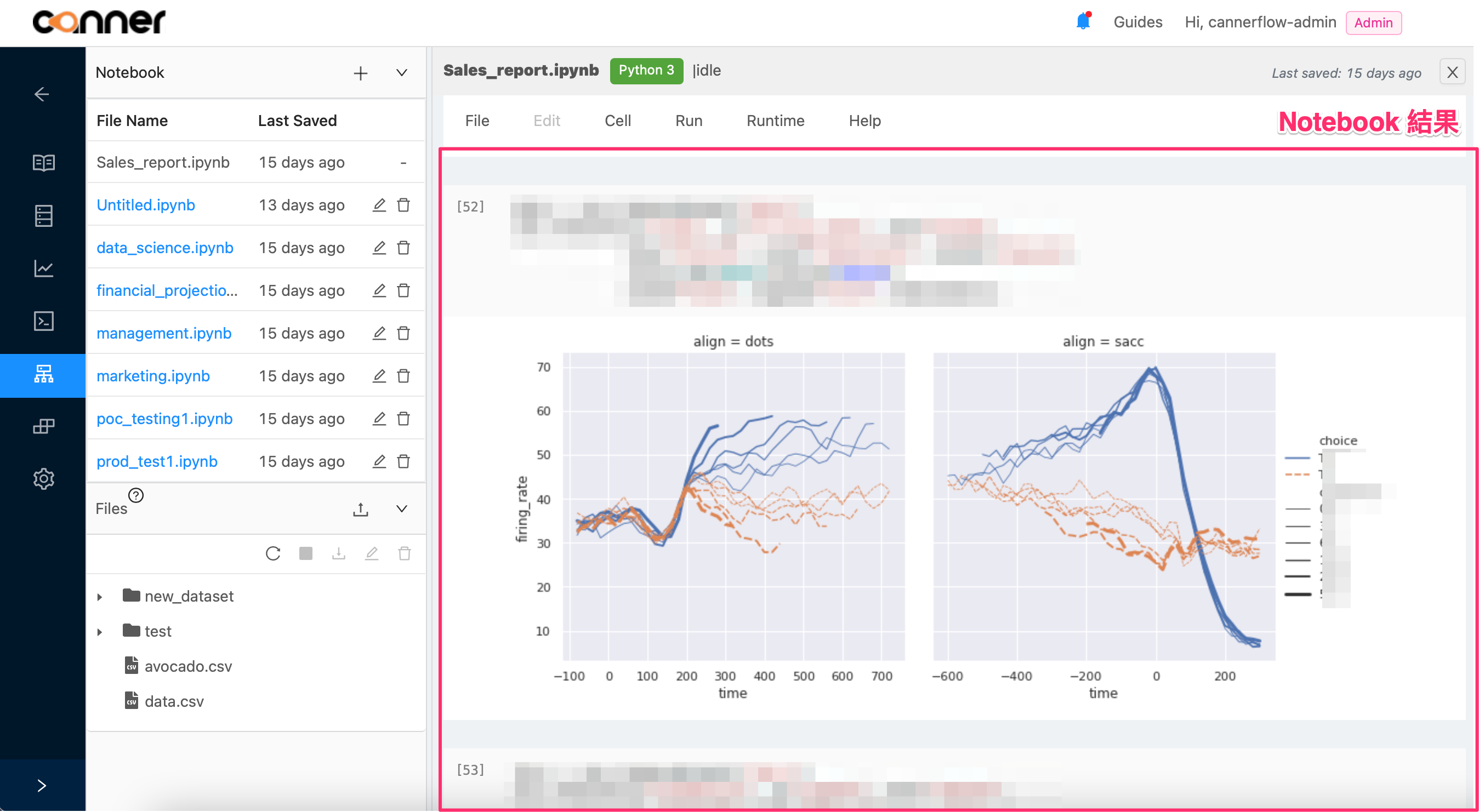Delete marketing.ipynb with its trash icon
Viewport: 1479px width, 812px height.
[403, 376]
